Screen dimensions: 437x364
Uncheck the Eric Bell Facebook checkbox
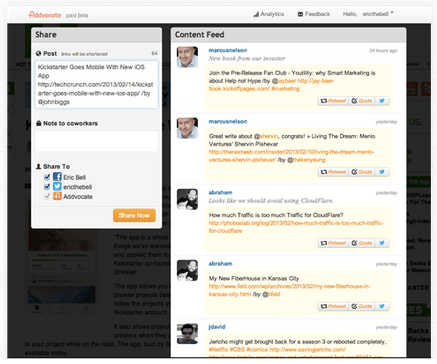tap(47, 177)
